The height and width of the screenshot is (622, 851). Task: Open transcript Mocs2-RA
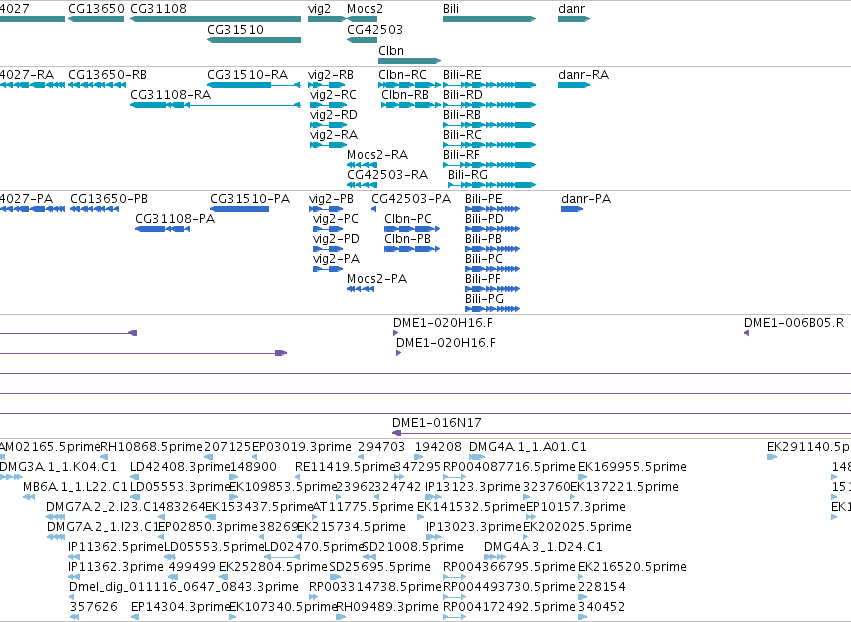[x=362, y=165]
